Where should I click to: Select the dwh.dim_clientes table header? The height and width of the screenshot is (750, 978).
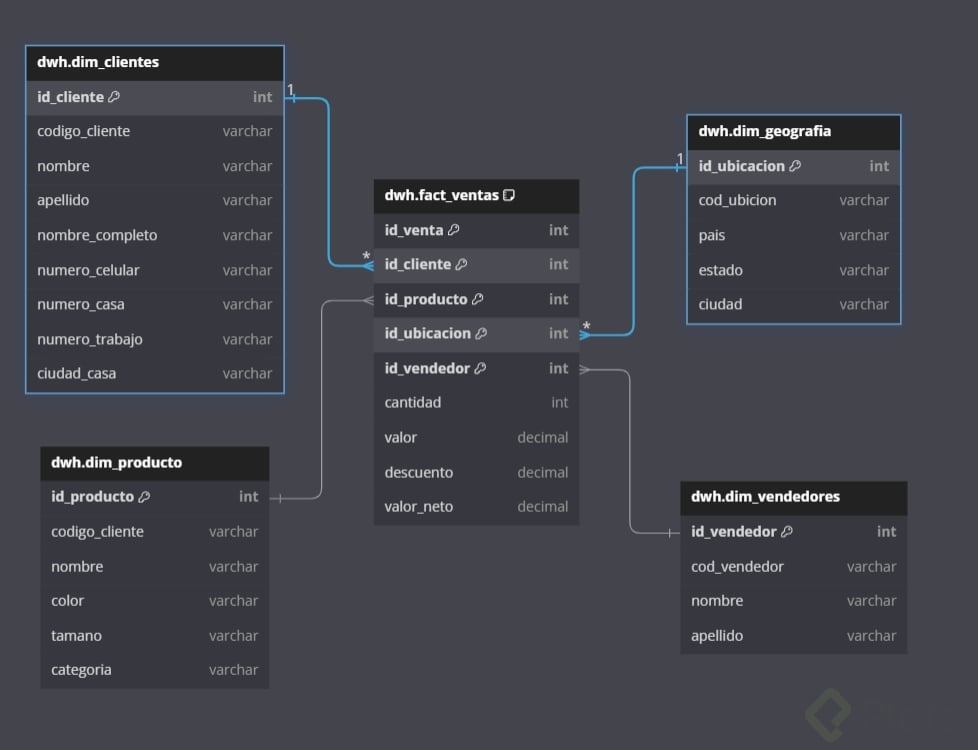point(155,62)
